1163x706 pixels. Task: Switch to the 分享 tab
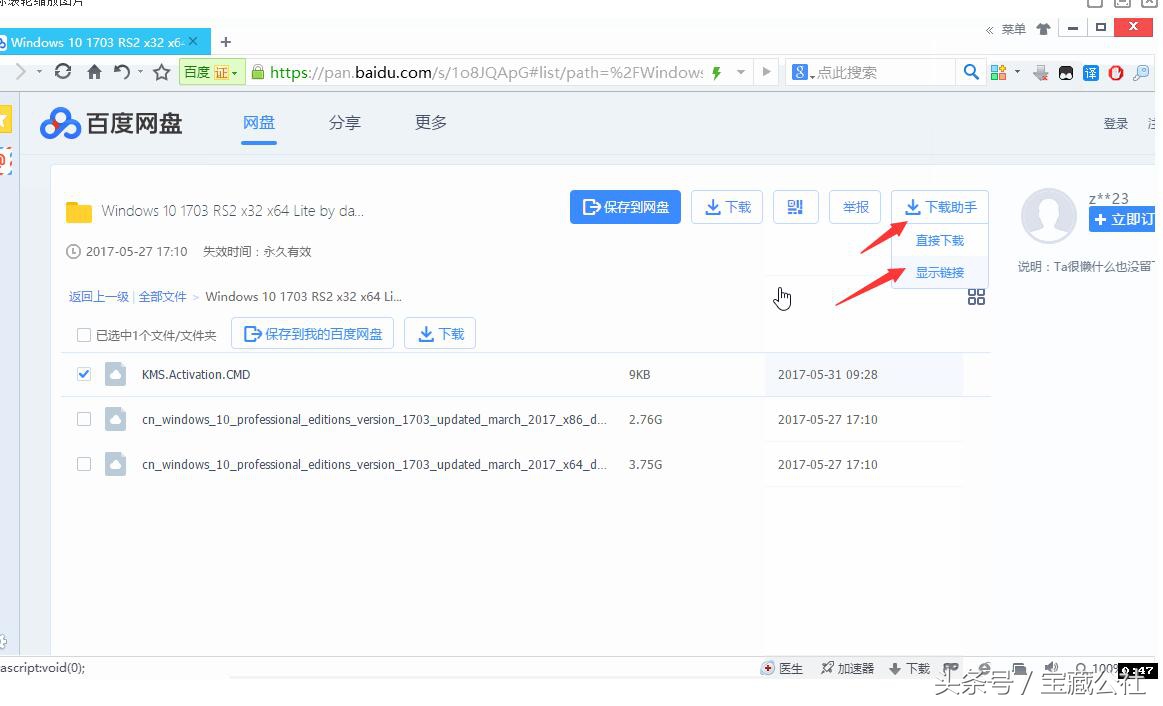point(344,123)
